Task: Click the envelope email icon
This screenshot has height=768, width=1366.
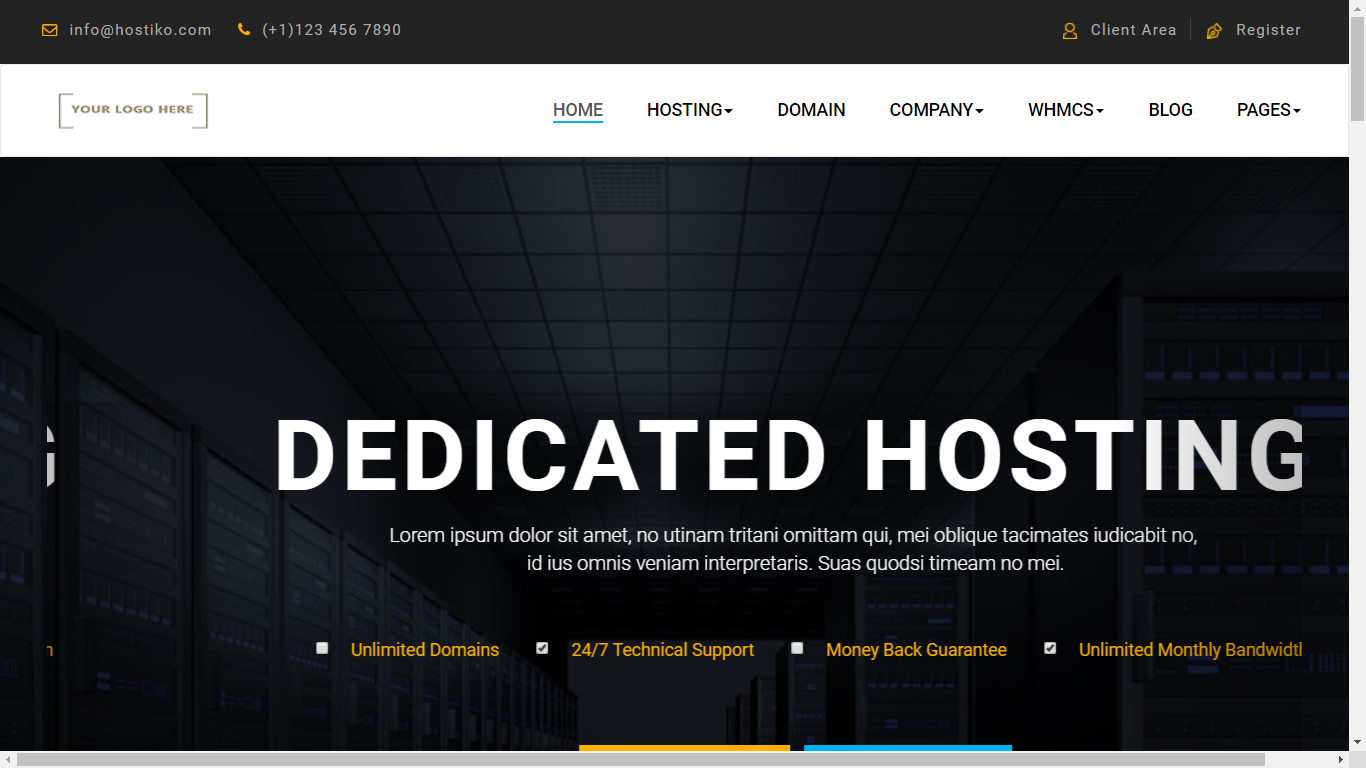Action: point(50,30)
